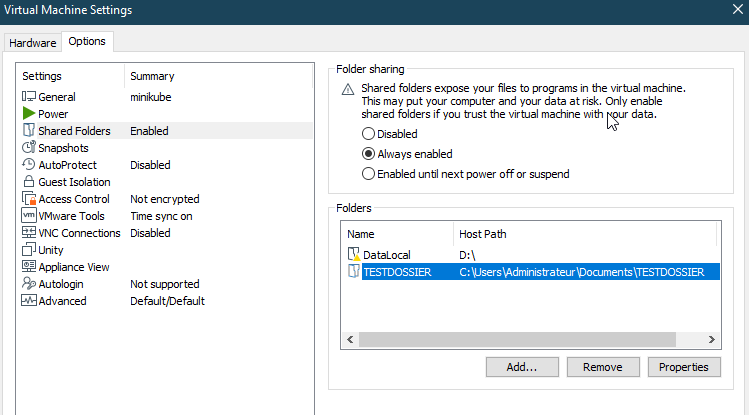Select the Access Control settings row
749x415 pixels.
click(x=165, y=199)
